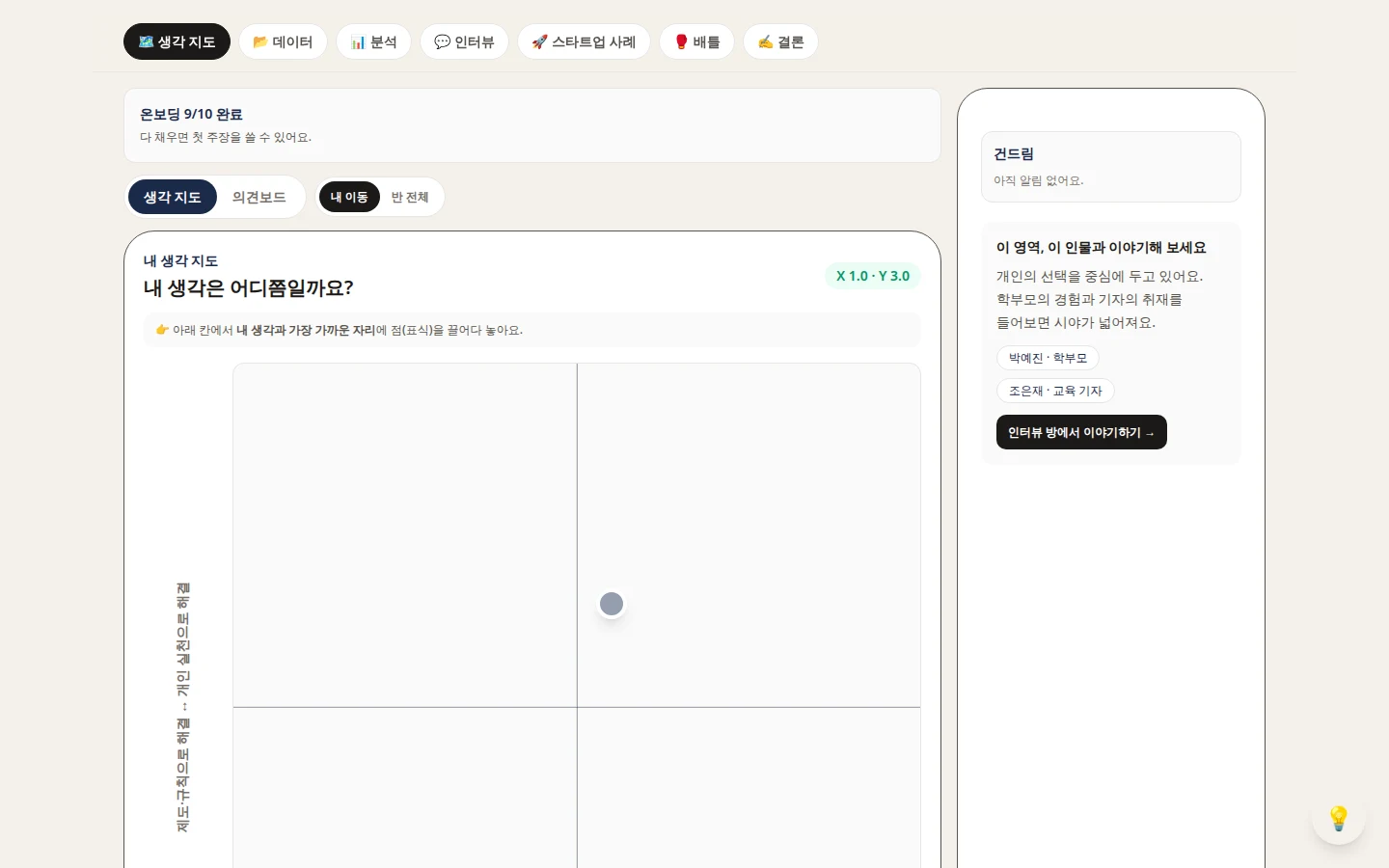
Task: Click the X 1.0 · Y 3.0 coordinate badge
Action: 873,276
